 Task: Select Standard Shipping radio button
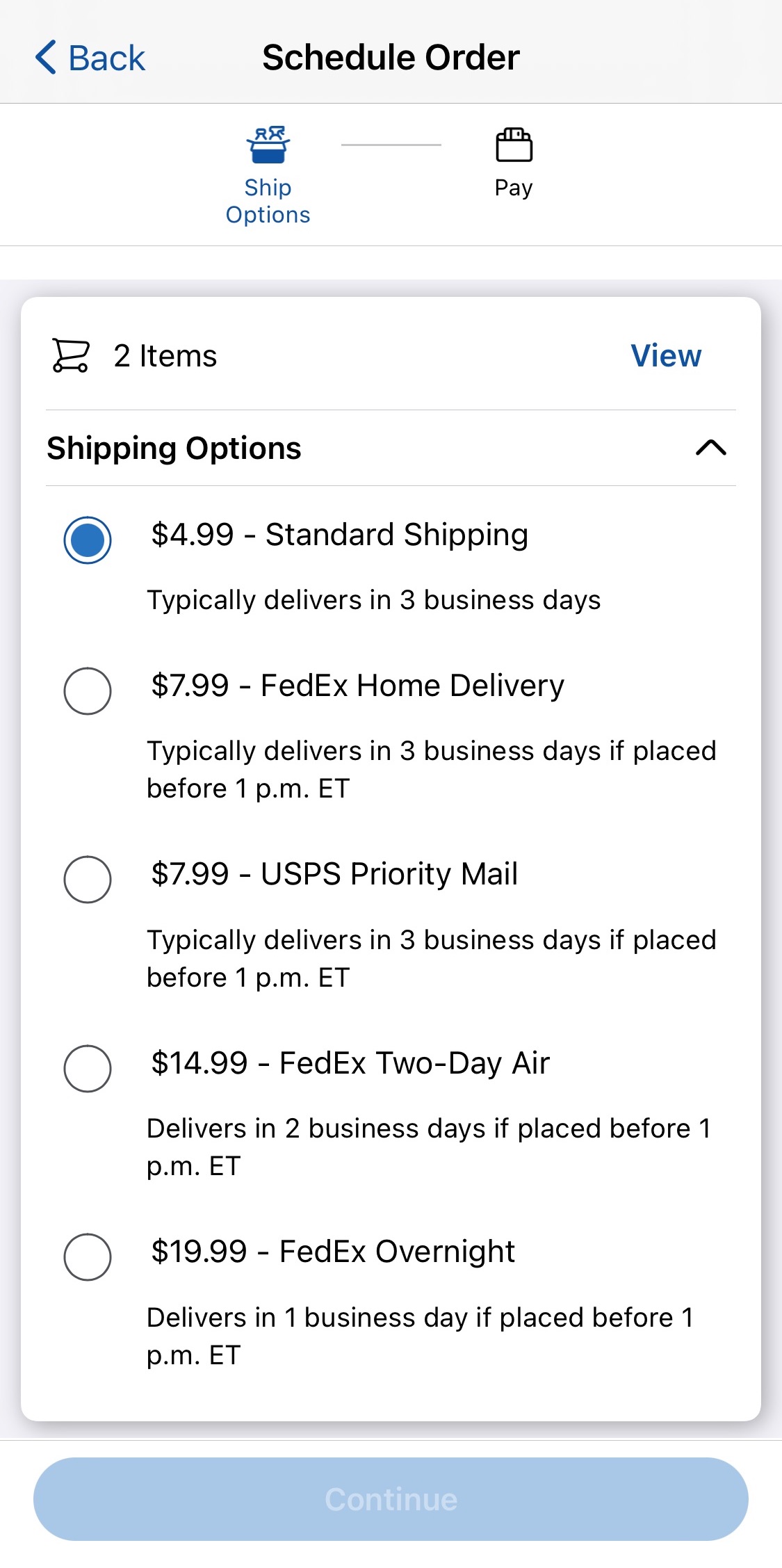coord(88,540)
